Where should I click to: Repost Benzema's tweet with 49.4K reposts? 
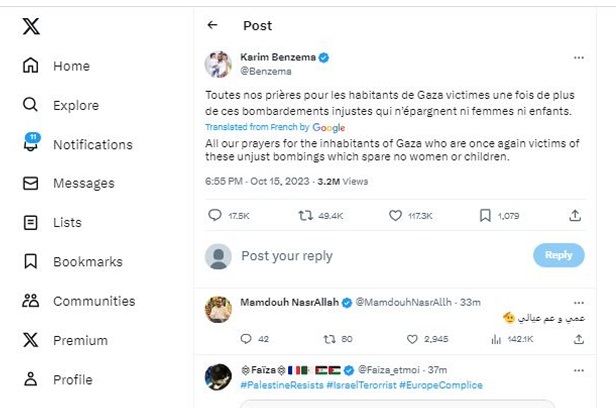tap(305, 215)
